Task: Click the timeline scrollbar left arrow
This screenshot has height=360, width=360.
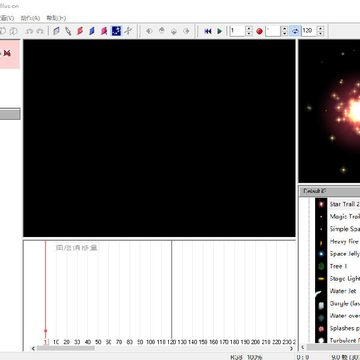Action: (33, 348)
